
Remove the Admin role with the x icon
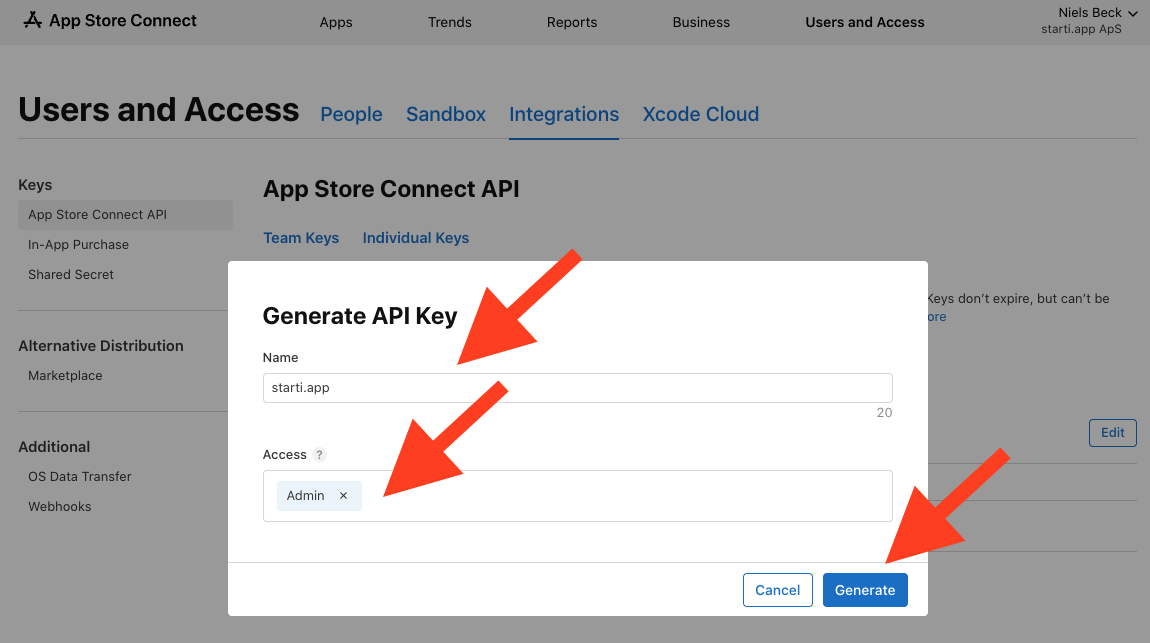pyautogui.click(x=343, y=496)
